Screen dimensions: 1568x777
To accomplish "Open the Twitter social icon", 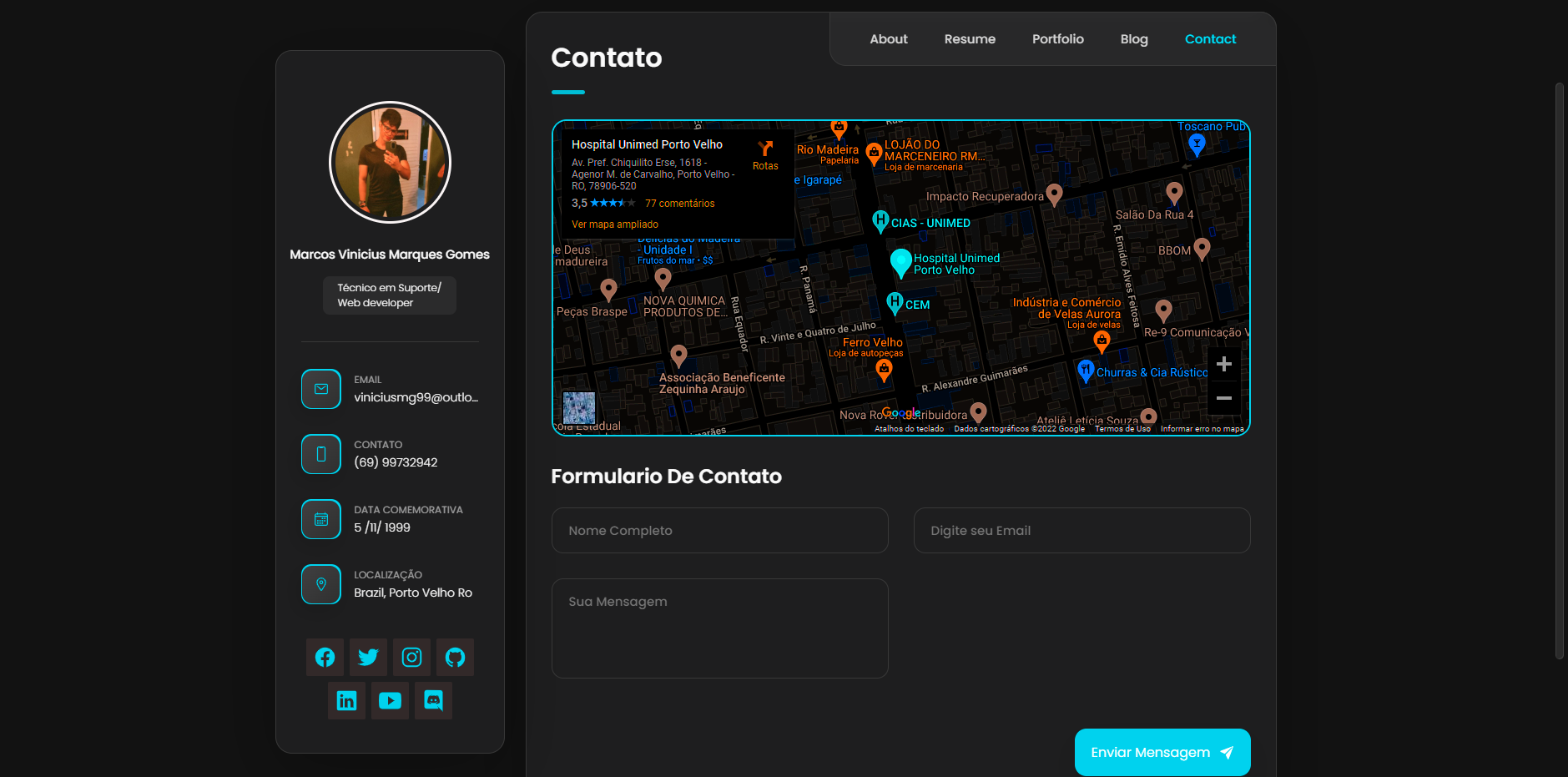I will (x=368, y=658).
